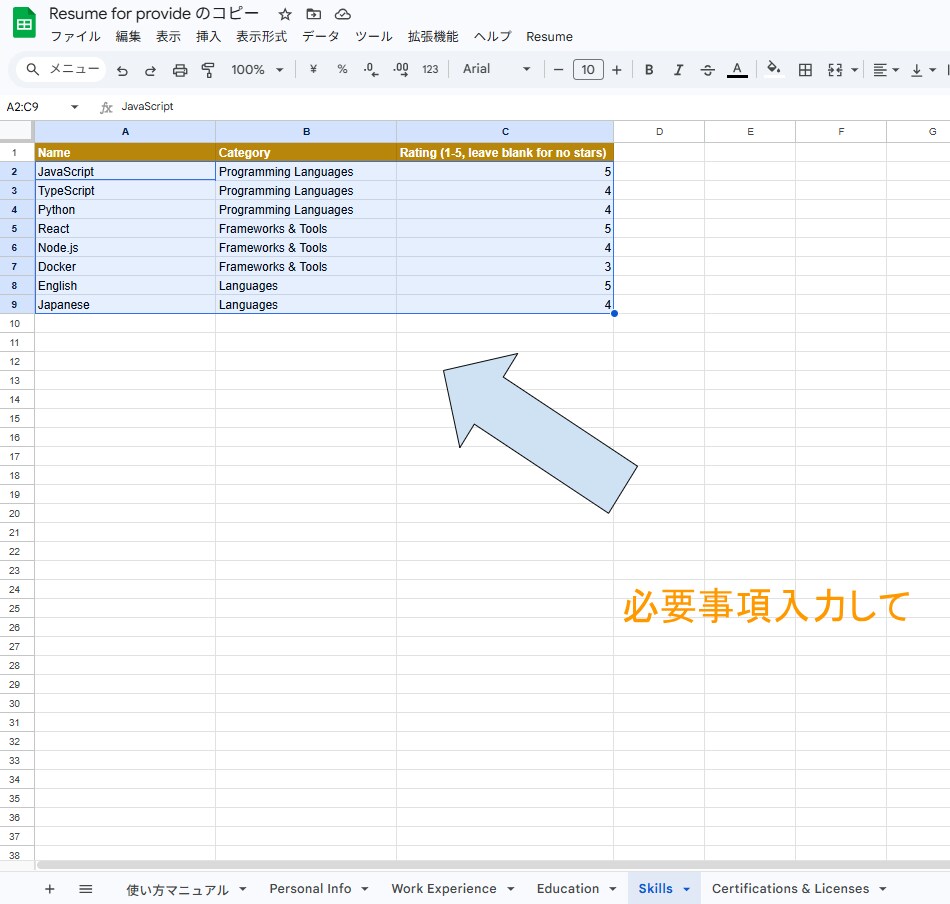This screenshot has height=904, width=950.
Task: Star this spreadsheet document
Action: [x=285, y=14]
